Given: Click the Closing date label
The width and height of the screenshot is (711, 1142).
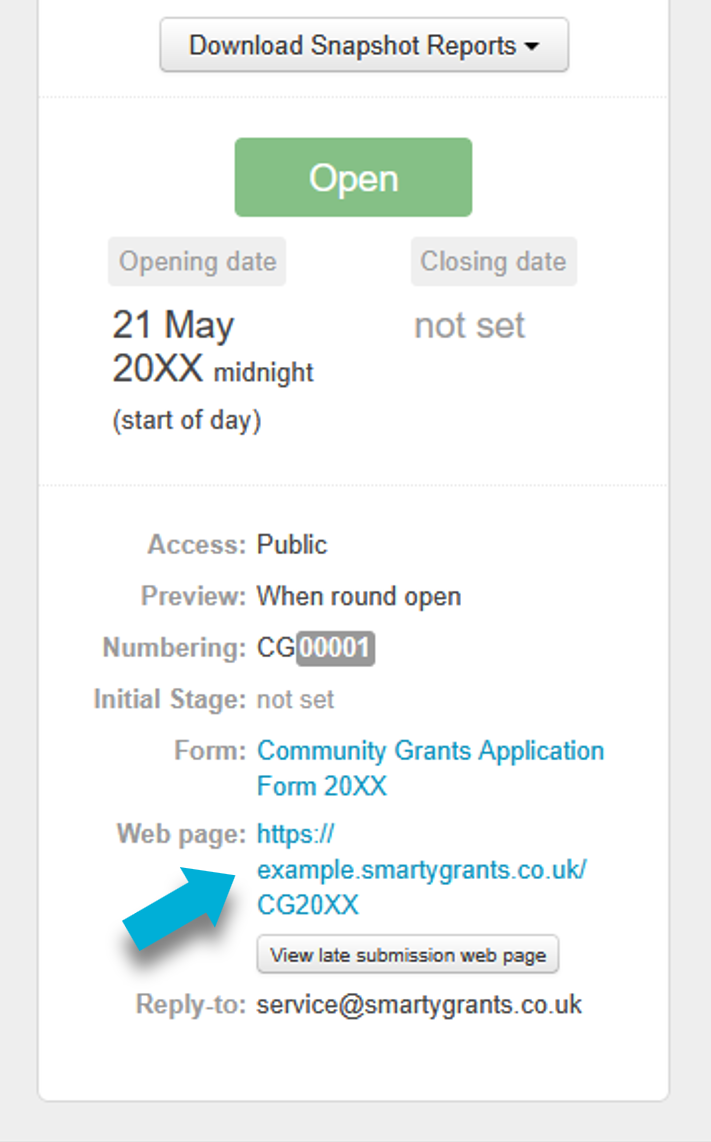Looking at the screenshot, I should tap(493, 262).
